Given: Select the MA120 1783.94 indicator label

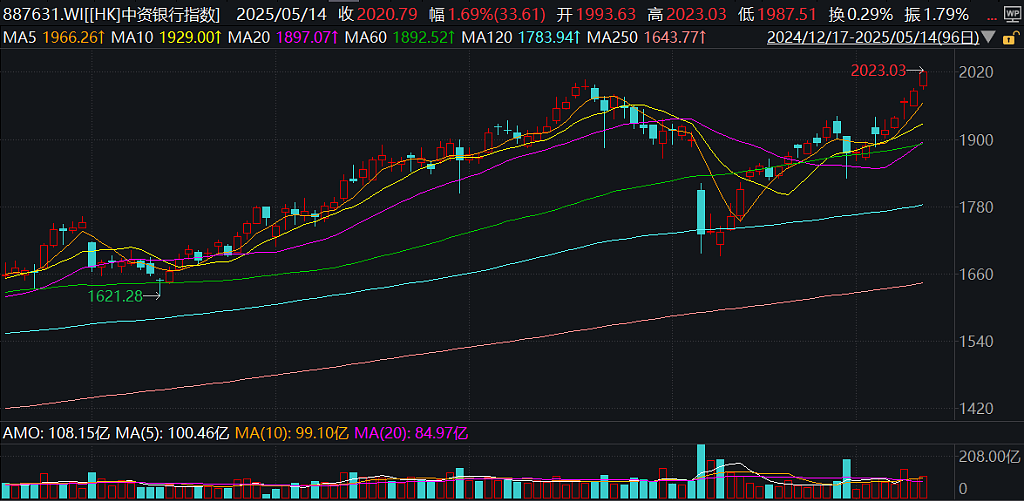Looking at the screenshot, I should (522, 38).
